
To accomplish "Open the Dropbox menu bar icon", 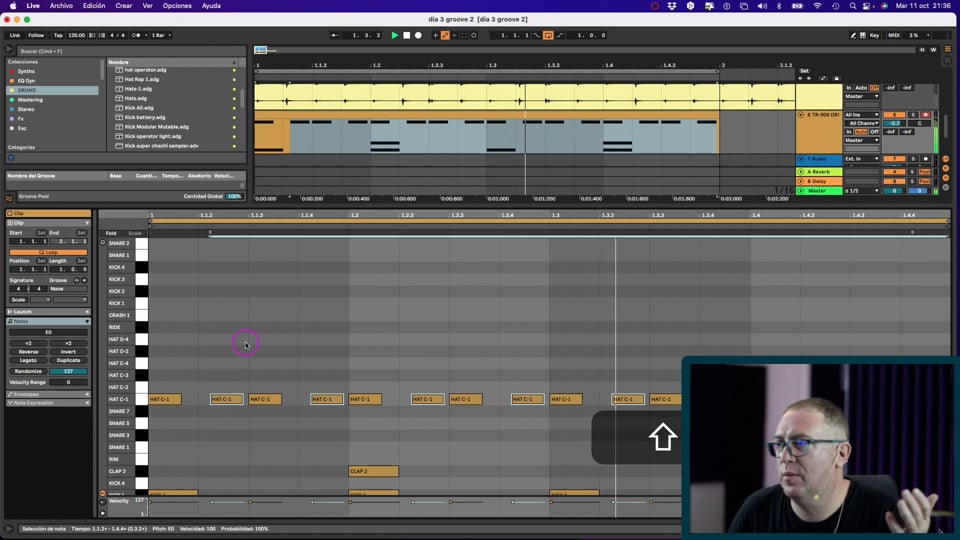I will point(672,6).
